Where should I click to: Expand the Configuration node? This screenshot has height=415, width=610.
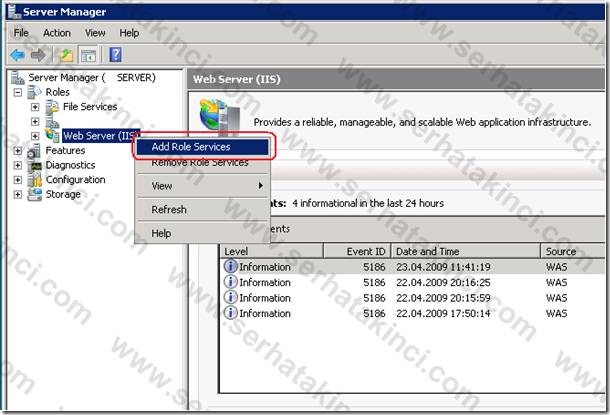(18, 180)
